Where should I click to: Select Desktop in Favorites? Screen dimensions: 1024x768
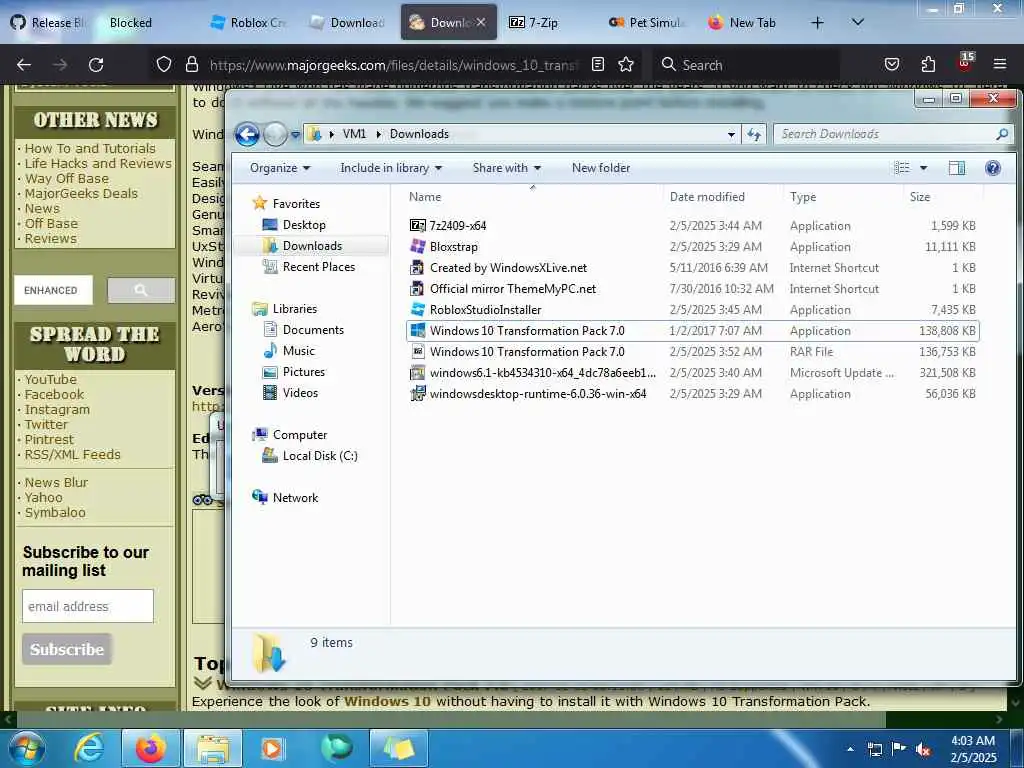(x=304, y=225)
